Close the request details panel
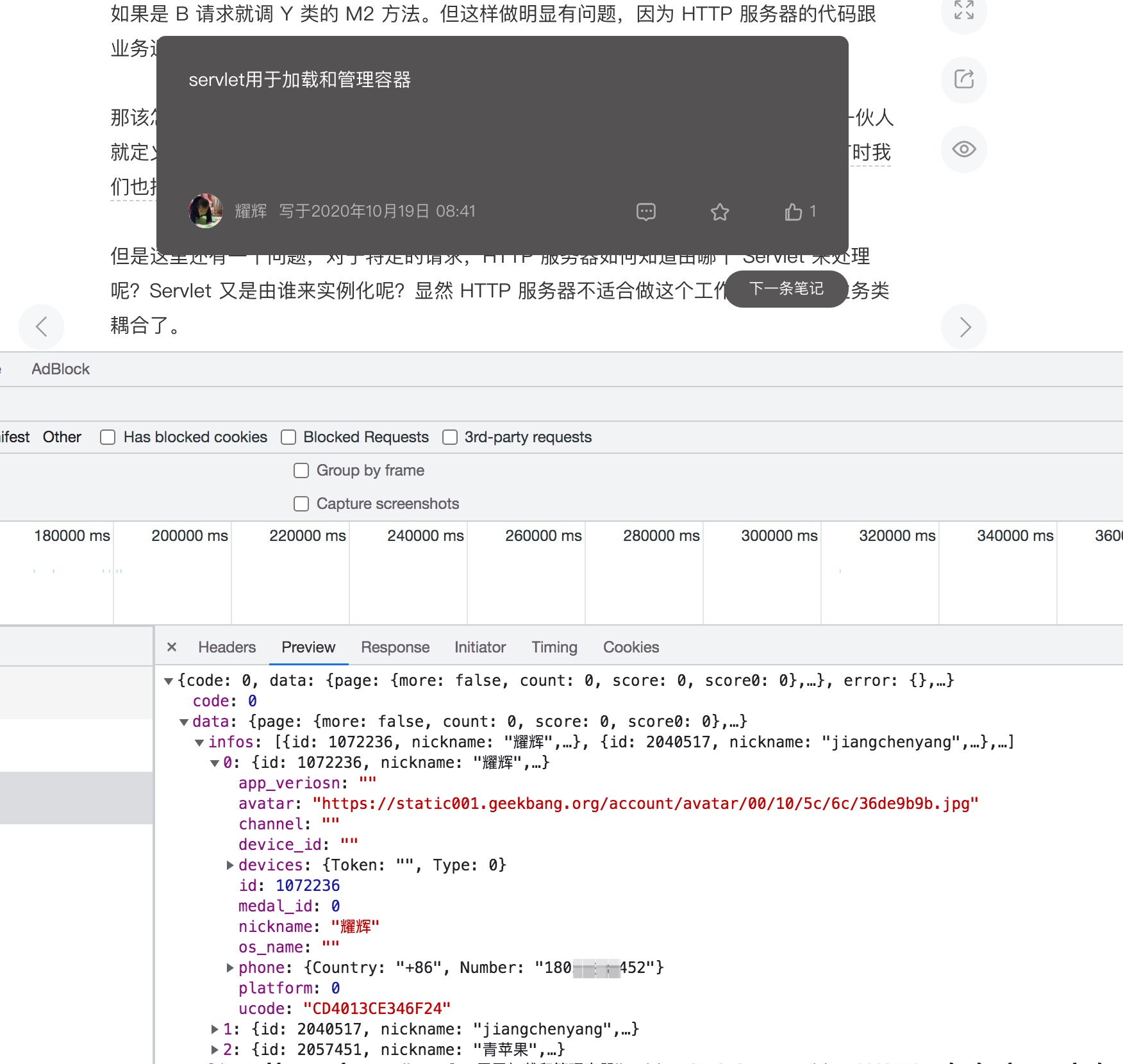 (x=172, y=647)
